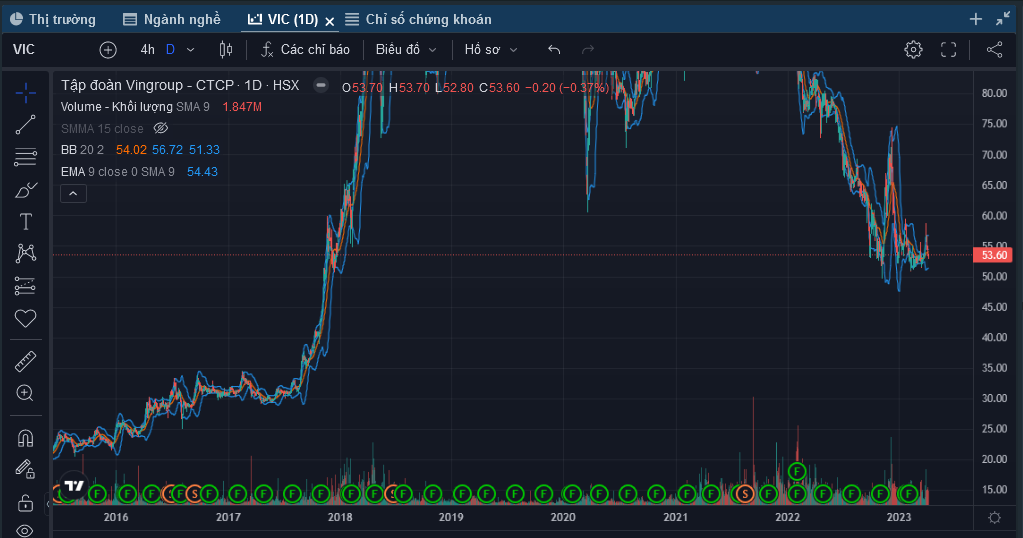Expand the Biểu đồ dropdown
1023x538 pixels.
tap(406, 50)
